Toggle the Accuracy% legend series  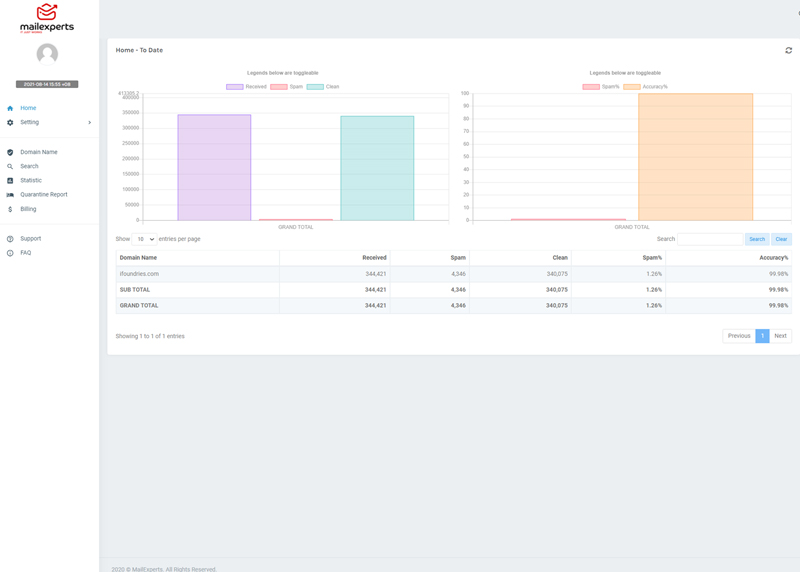pyautogui.click(x=645, y=87)
